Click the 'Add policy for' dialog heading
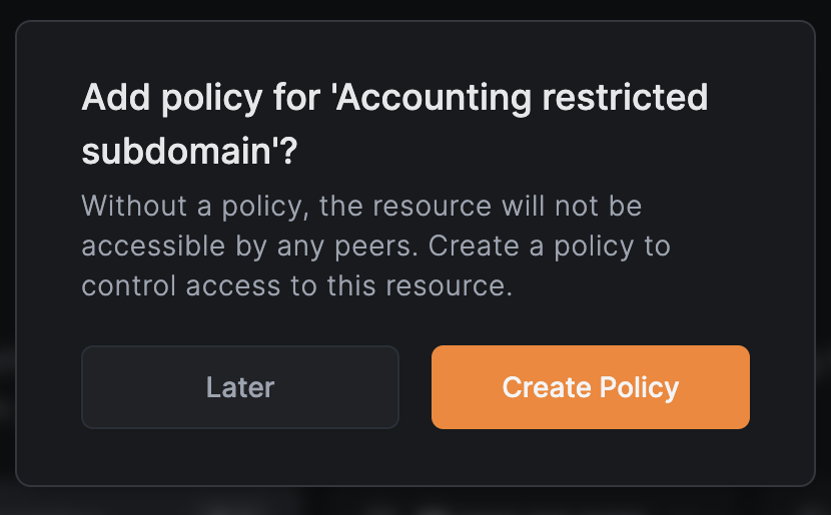This screenshot has width=831, height=515. pyautogui.click(x=158, y=98)
